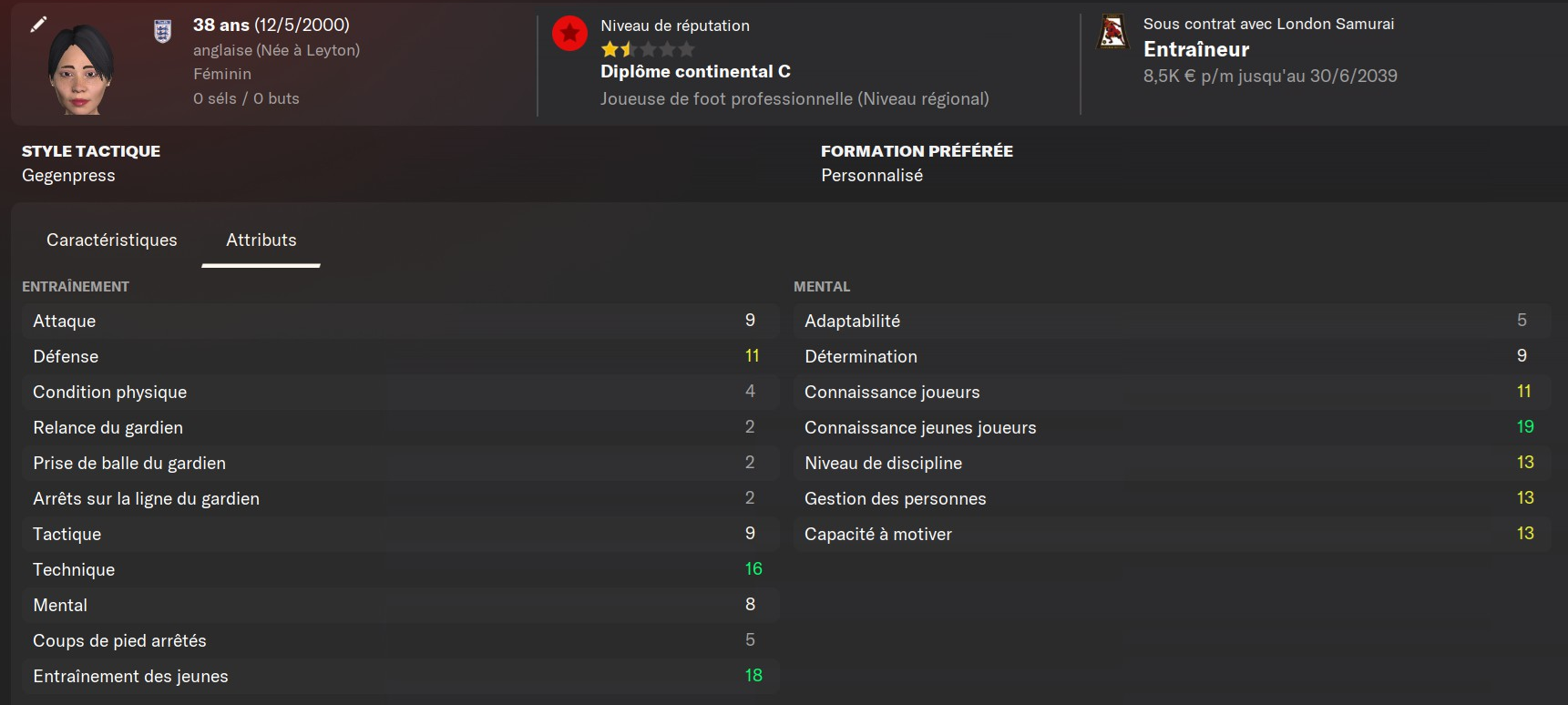The width and height of the screenshot is (1568, 705).
Task: Click the London Samurai club logo
Action: [1112, 32]
